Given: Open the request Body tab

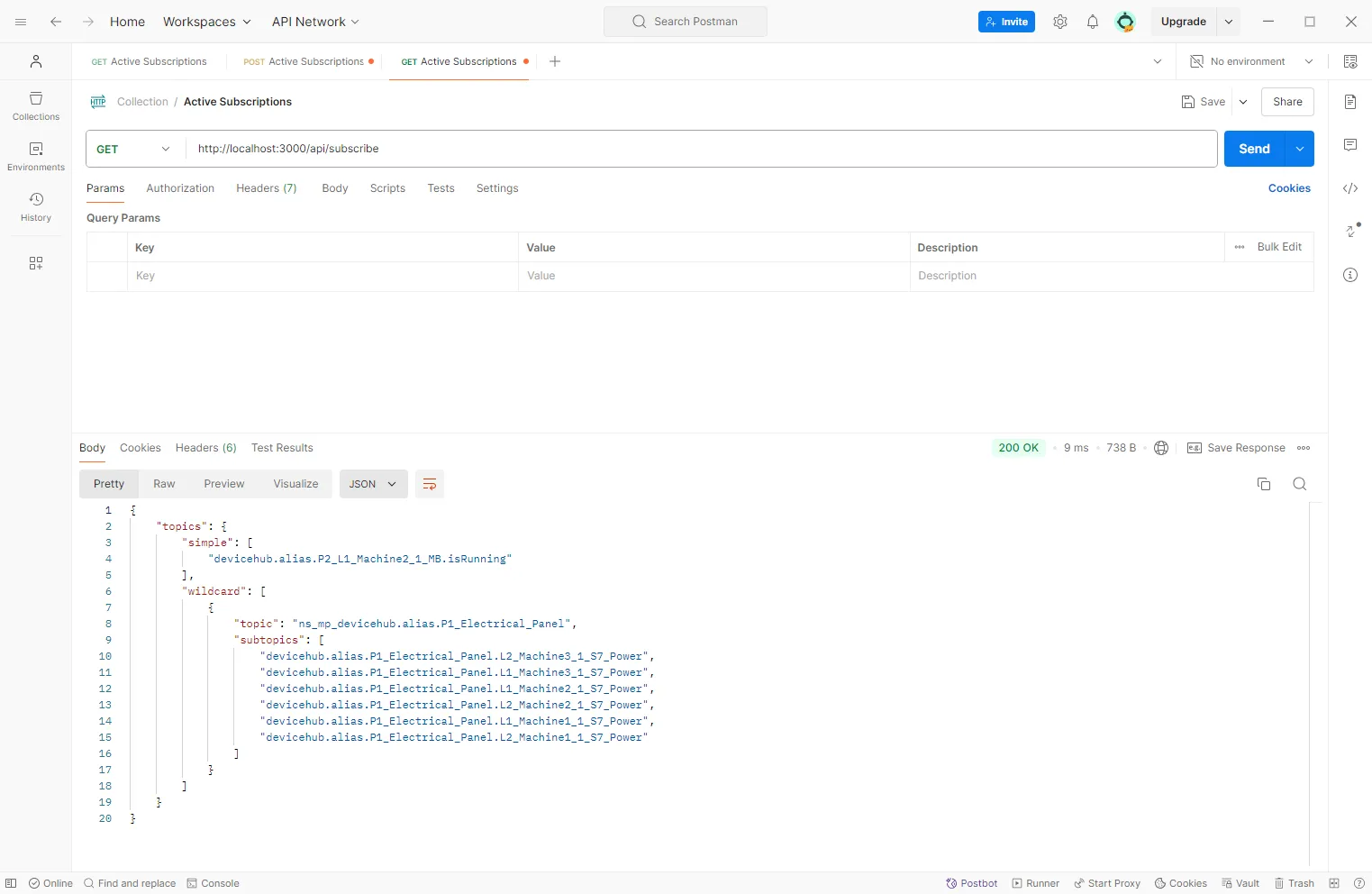Looking at the screenshot, I should point(335,188).
